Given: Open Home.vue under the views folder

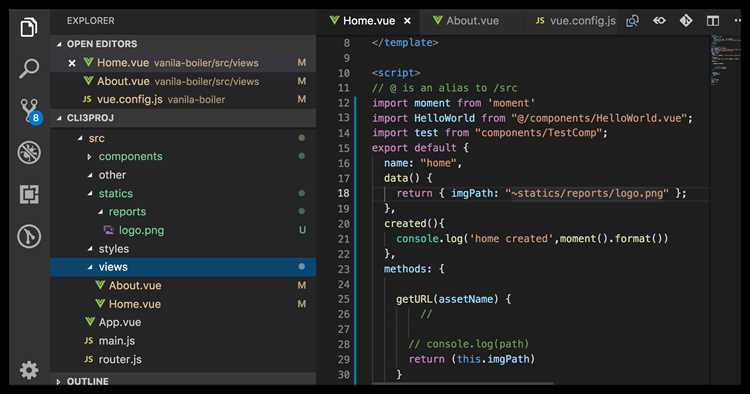Looking at the screenshot, I should click(x=183, y=304).
